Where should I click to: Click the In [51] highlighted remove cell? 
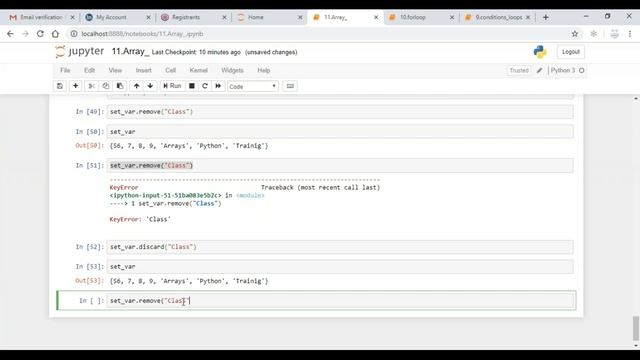click(340, 165)
